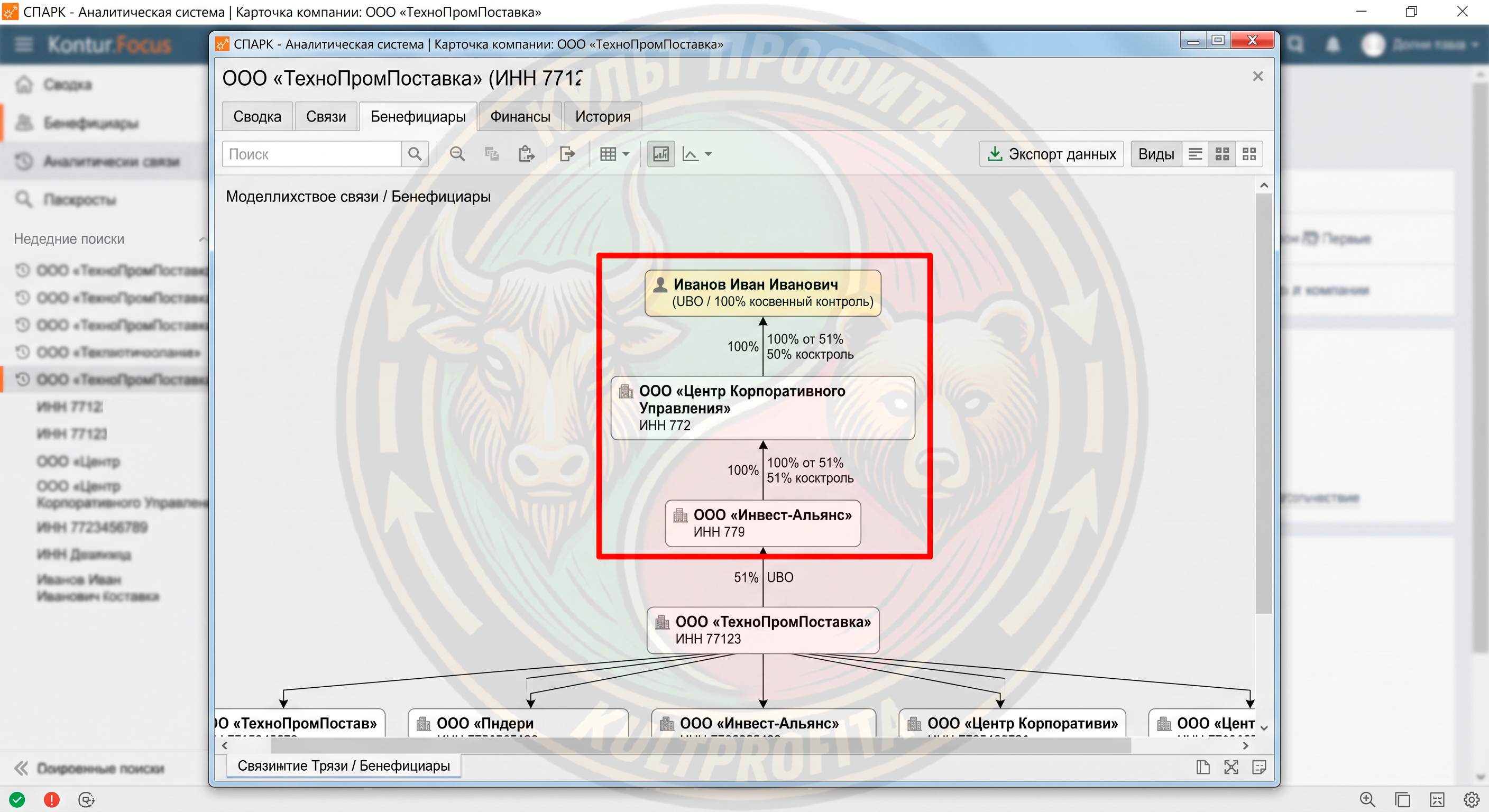This screenshot has width=1489, height=812.
Task: Open the Связи tab
Action: (x=326, y=117)
